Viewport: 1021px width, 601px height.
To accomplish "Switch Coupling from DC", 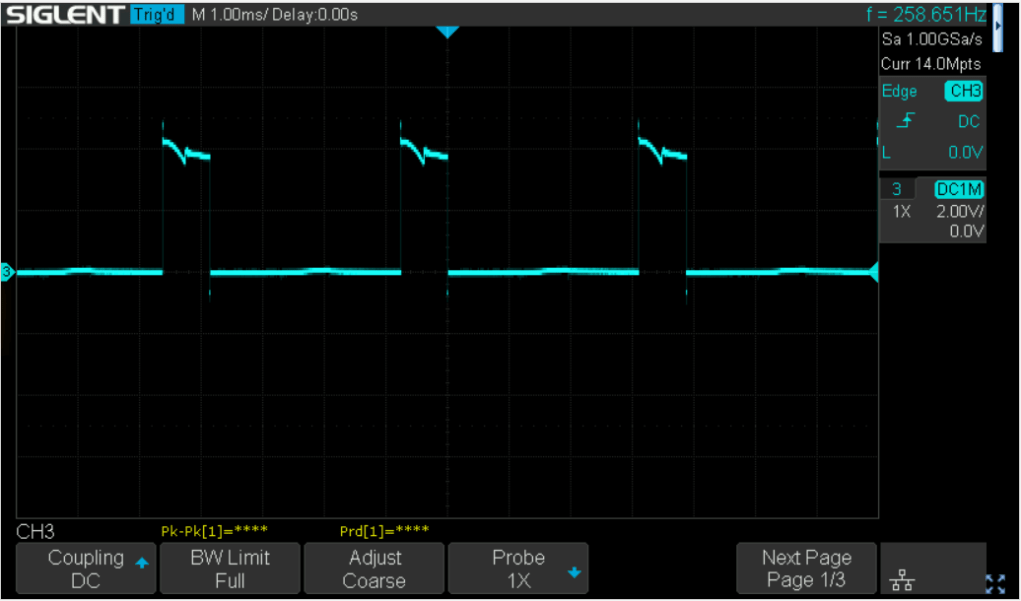I will [x=85, y=567].
